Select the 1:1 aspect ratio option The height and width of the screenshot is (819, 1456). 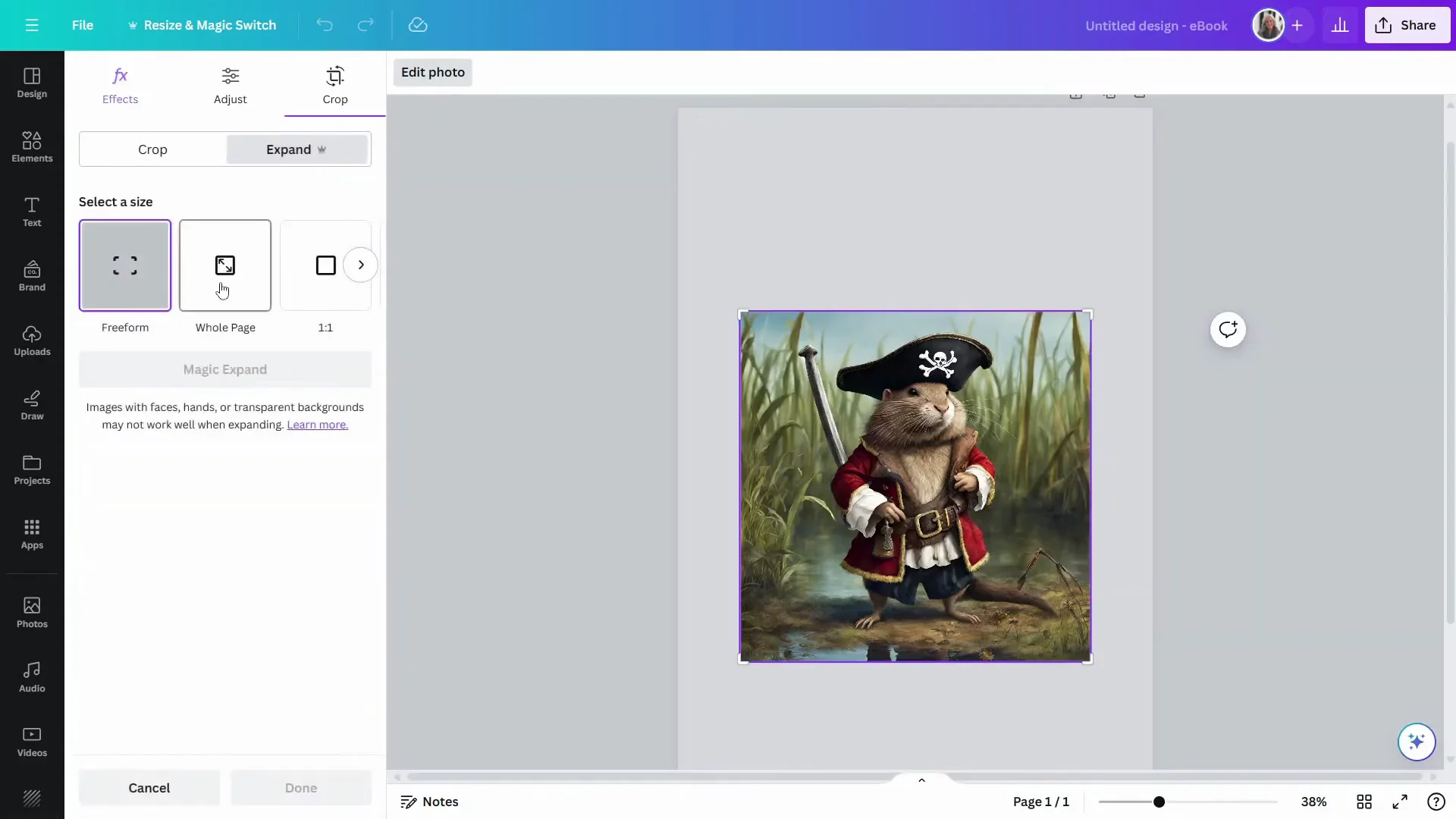pyautogui.click(x=325, y=265)
